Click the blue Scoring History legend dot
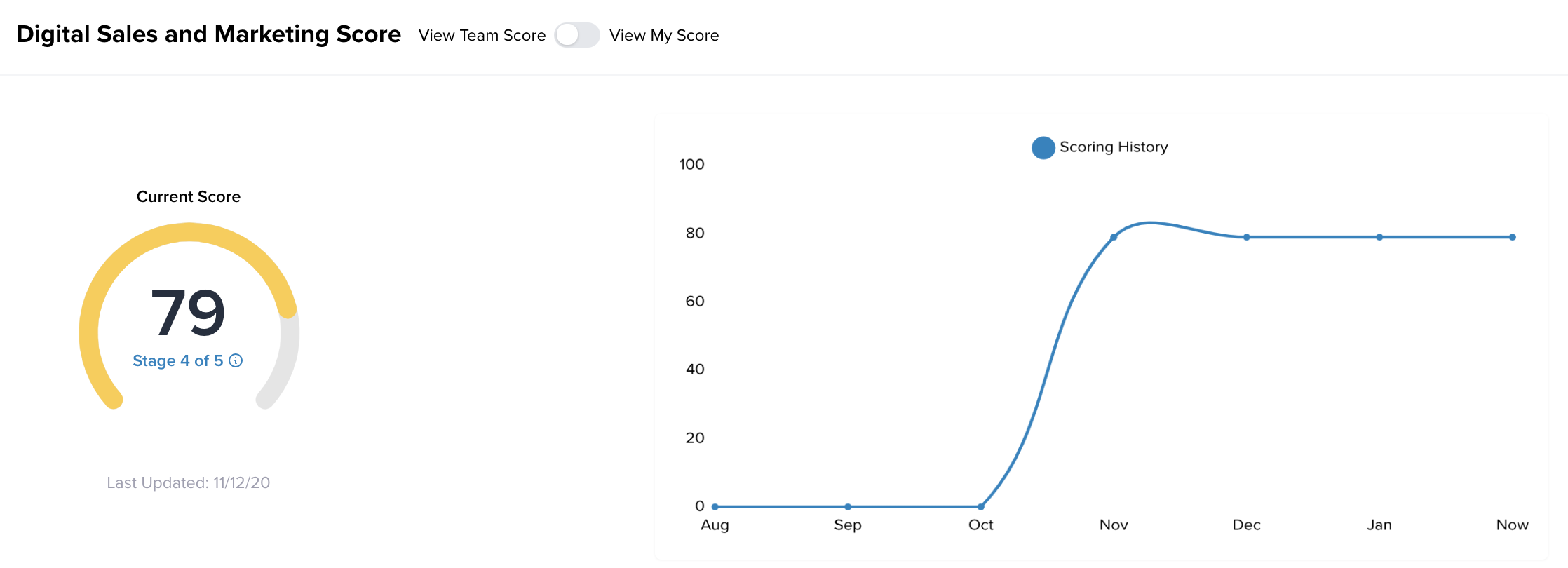This screenshot has height=568, width=1568. coord(1043,147)
